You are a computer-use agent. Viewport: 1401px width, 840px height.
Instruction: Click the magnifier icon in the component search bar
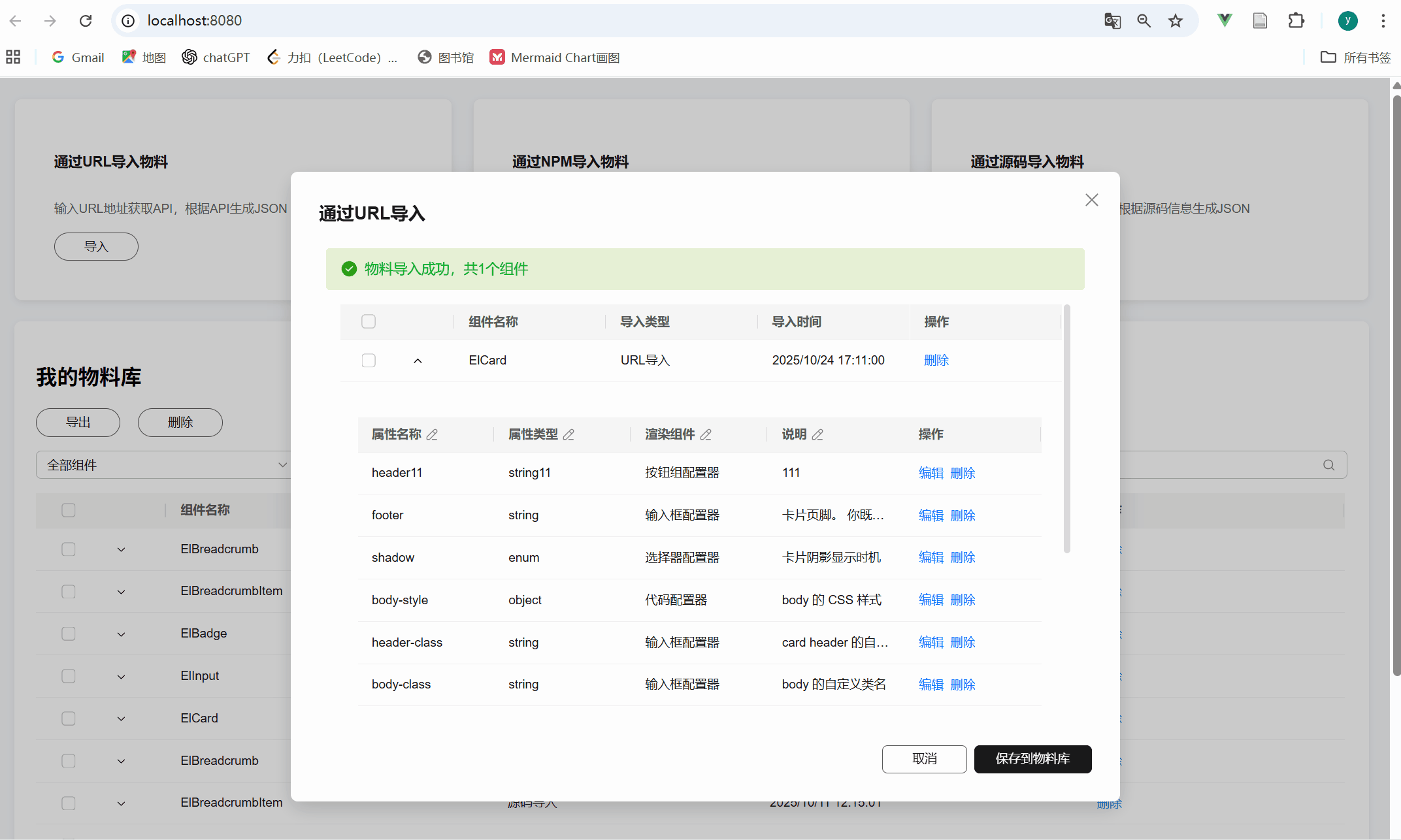[1328, 464]
